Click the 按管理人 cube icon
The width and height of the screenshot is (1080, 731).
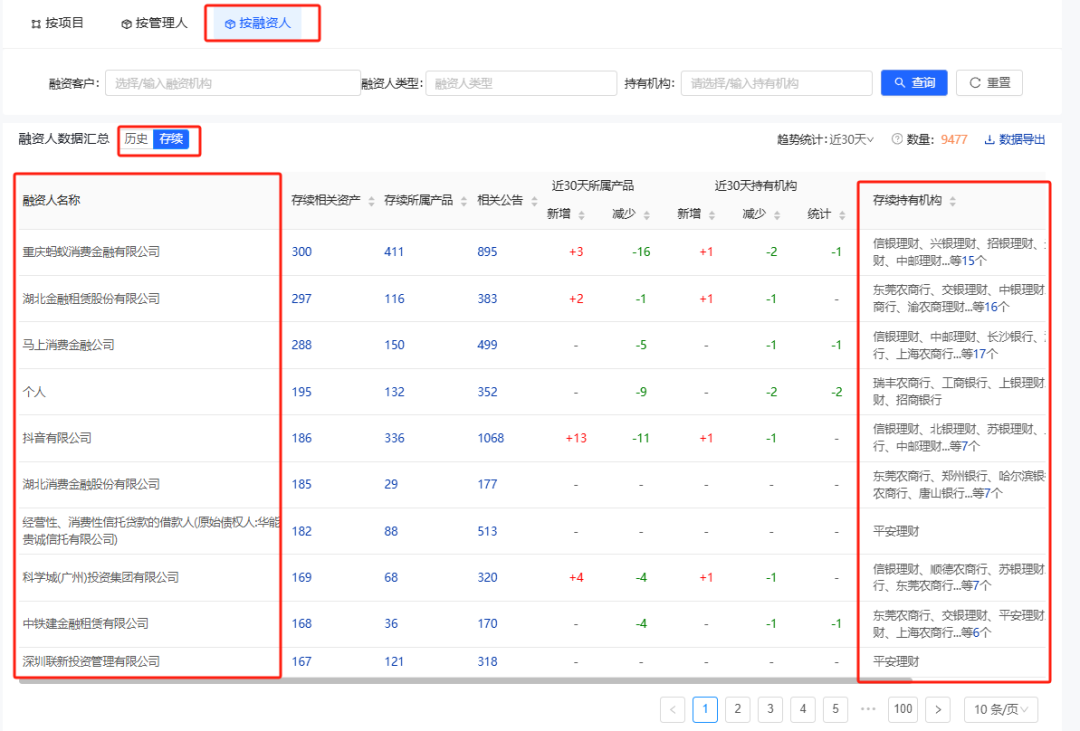[x=124, y=22]
